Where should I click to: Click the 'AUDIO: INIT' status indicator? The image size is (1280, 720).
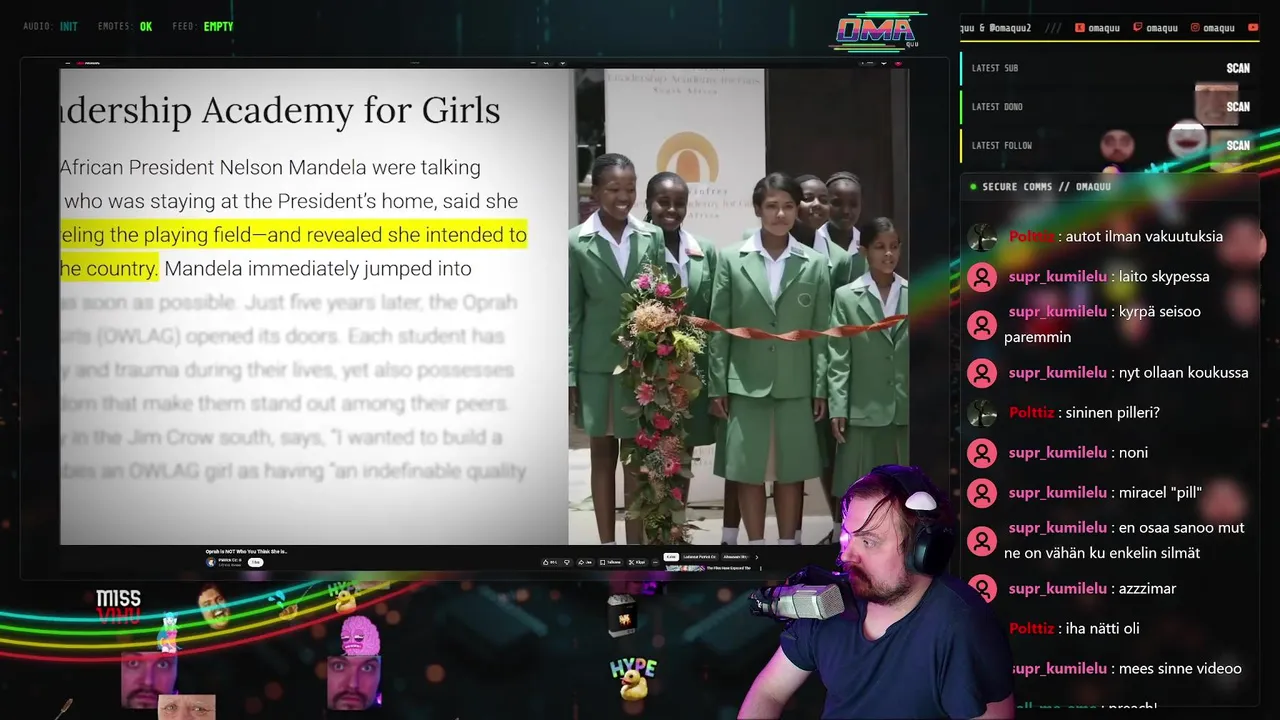[x=50, y=27]
